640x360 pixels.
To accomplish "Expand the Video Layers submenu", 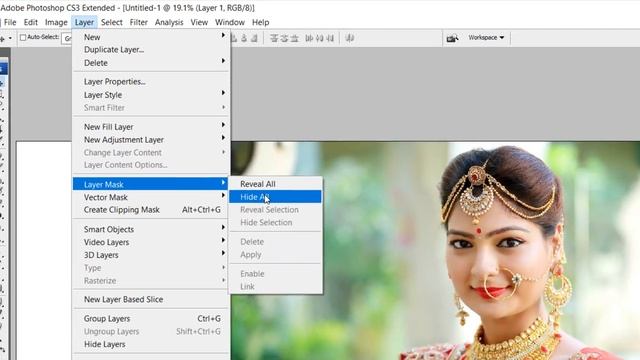I will pyautogui.click(x=151, y=242).
